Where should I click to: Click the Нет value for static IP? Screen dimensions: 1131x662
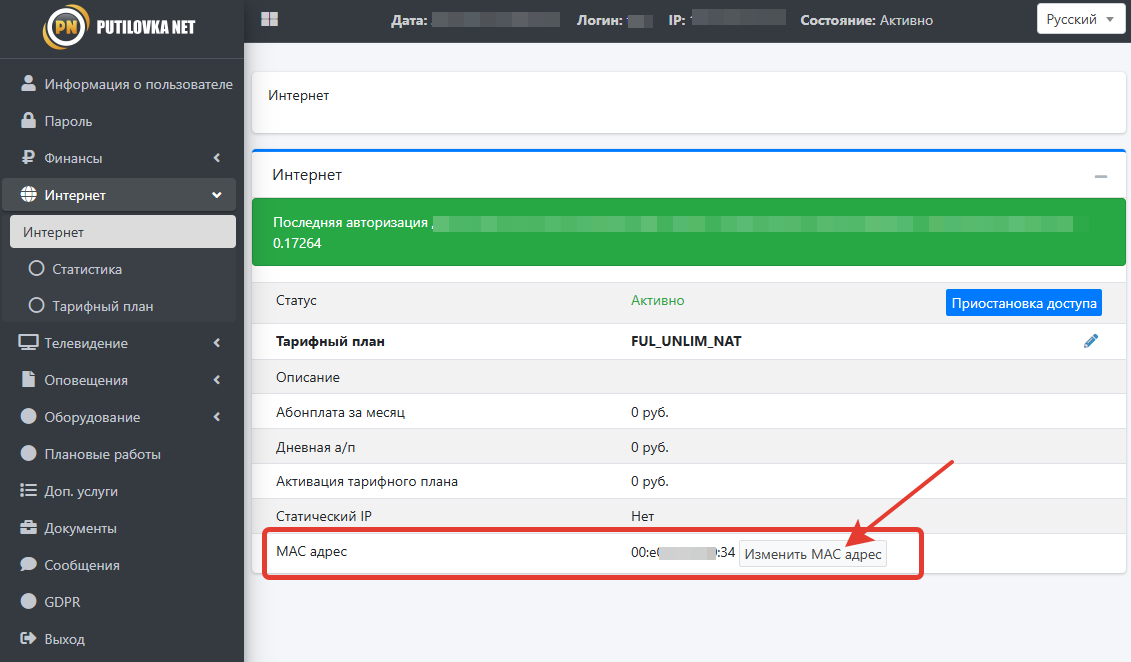click(642, 516)
